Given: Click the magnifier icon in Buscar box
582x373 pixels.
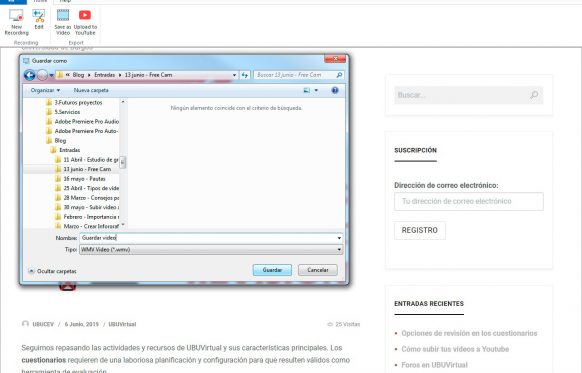Looking at the screenshot, I should 534,95.
